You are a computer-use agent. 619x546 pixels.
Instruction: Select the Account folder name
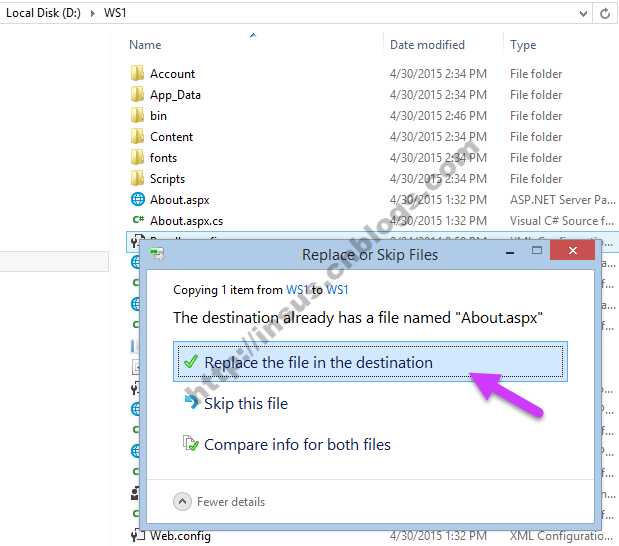pos(173,74)
